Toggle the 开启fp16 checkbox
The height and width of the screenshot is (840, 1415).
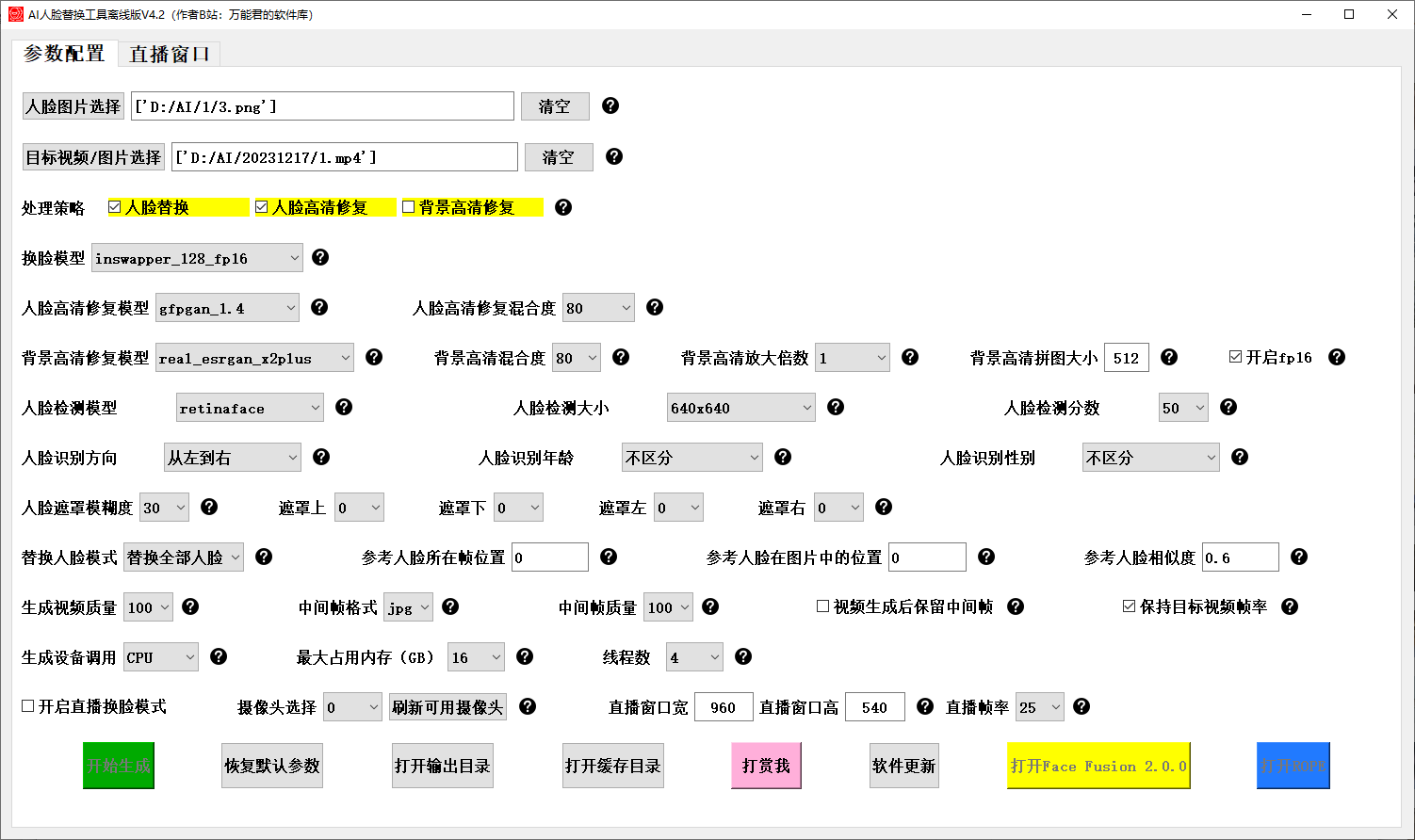[x=1235, y=357]
